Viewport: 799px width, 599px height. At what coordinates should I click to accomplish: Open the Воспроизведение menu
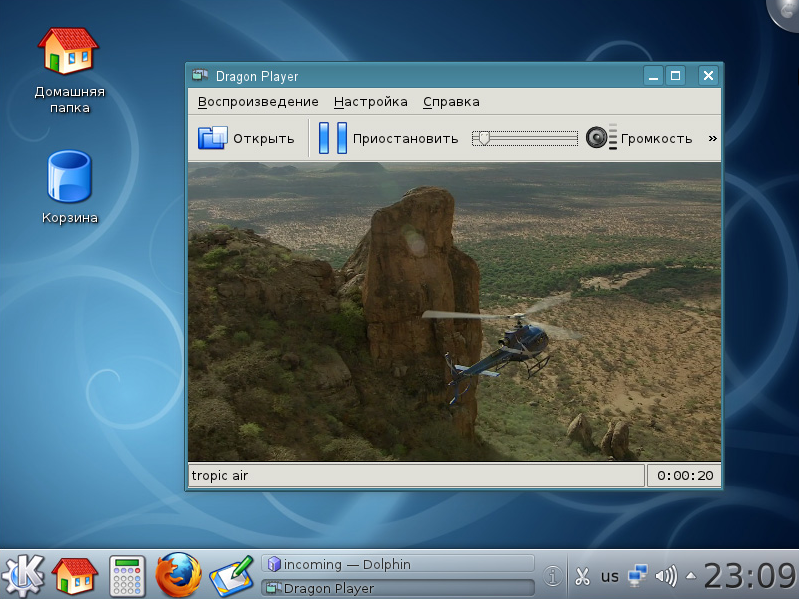pyautogui.click(x=258, y=102)
